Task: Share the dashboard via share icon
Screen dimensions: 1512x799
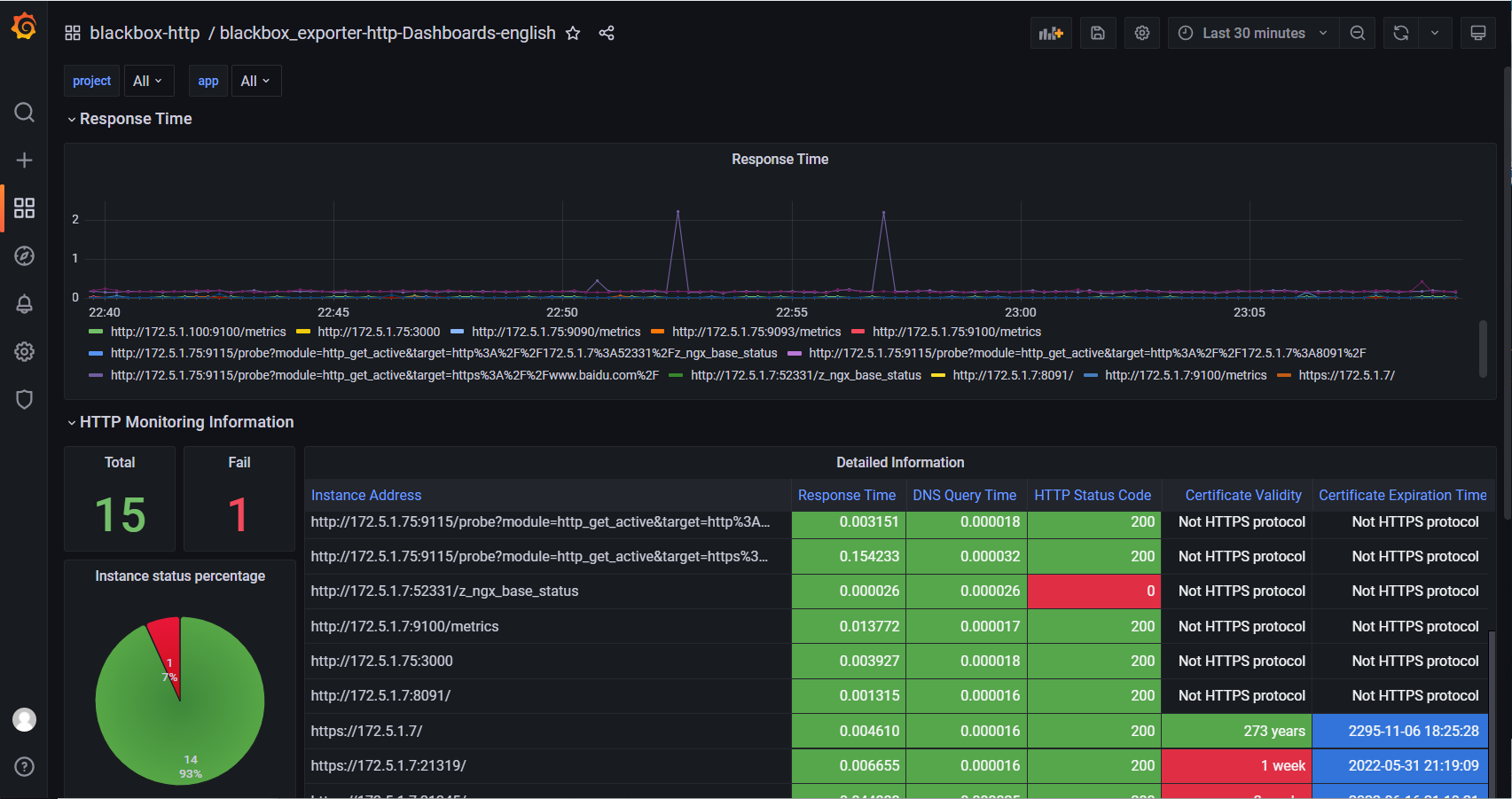Action: 607,33
